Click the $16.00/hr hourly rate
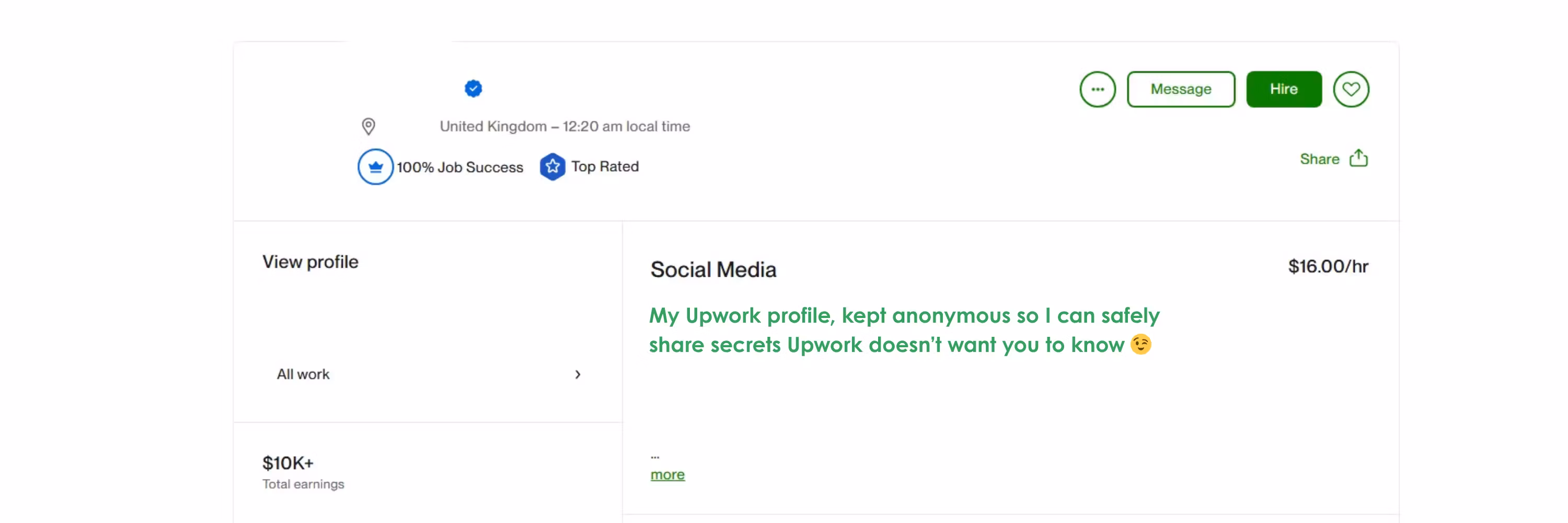The height and width of the screenshot is (523, 1568). (1328, 267)
